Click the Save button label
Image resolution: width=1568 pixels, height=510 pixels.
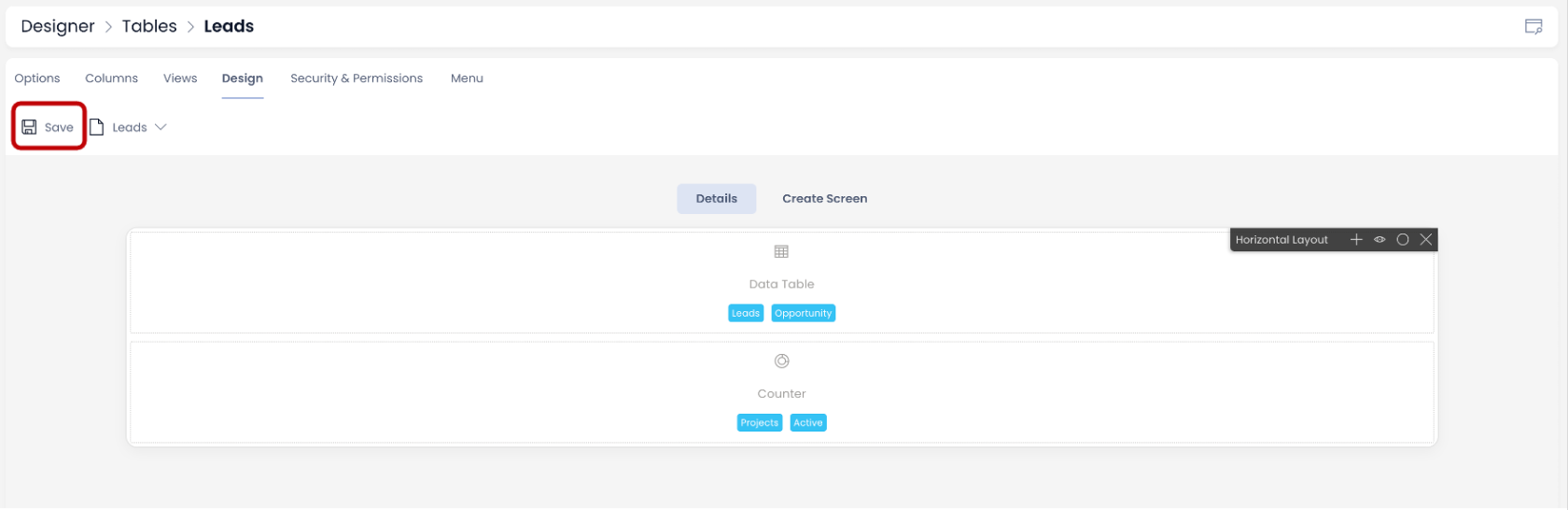point(59,128)
